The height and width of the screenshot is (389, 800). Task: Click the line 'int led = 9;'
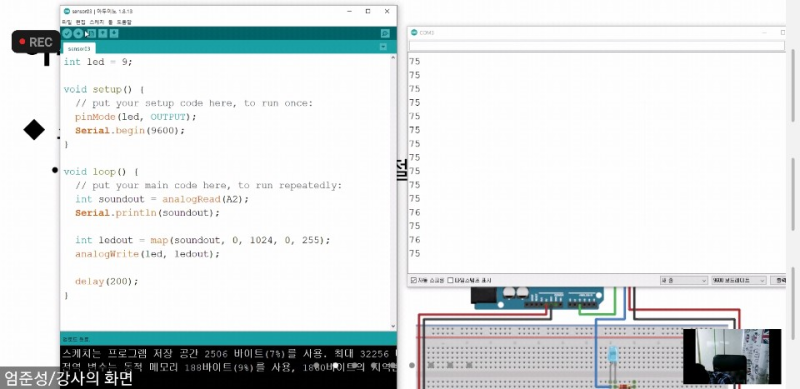click(x=98, y=62)
